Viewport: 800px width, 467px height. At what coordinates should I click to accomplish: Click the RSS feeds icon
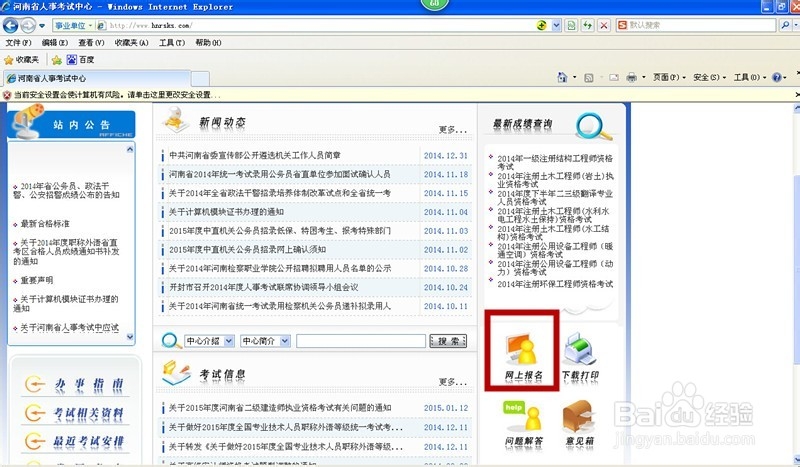click(x=589, y=78)
